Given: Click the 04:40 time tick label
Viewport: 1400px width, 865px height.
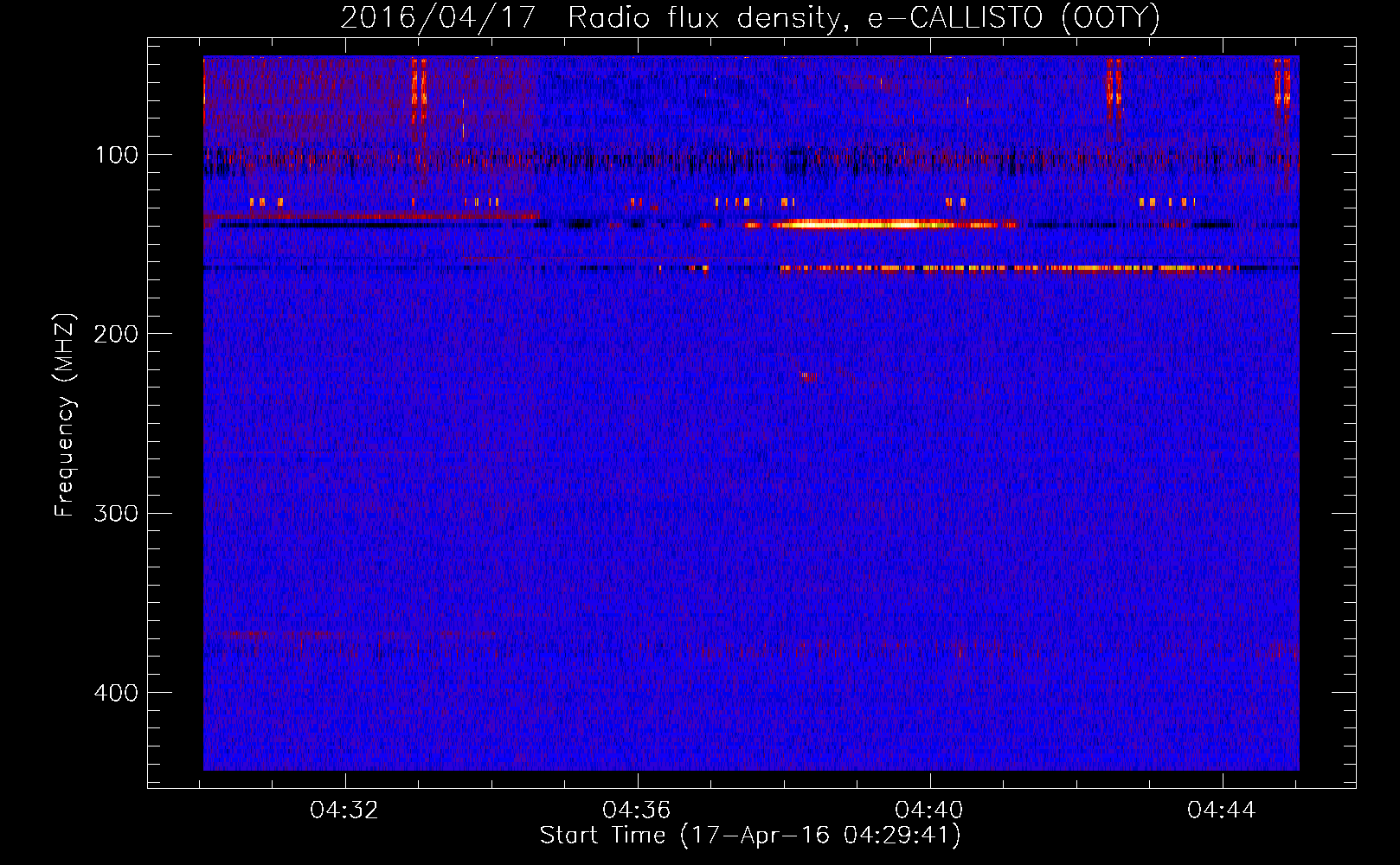Looking at the screenshot, I should pos(929,811).
